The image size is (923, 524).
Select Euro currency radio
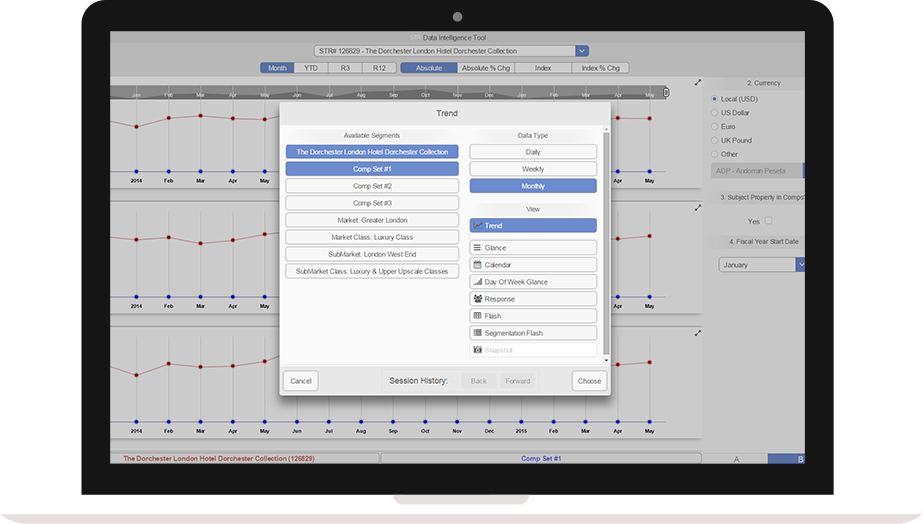[x=714, y=127]
